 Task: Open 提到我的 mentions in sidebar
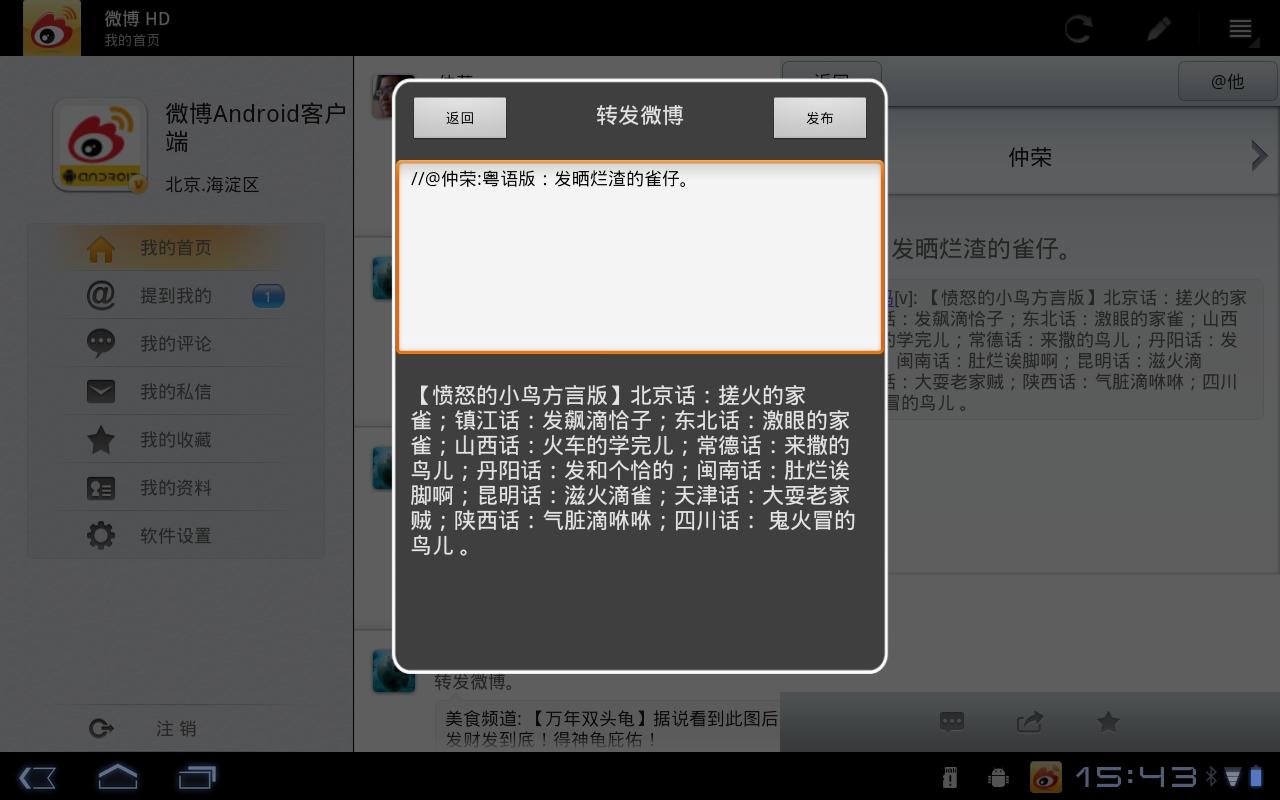[176, 295]
